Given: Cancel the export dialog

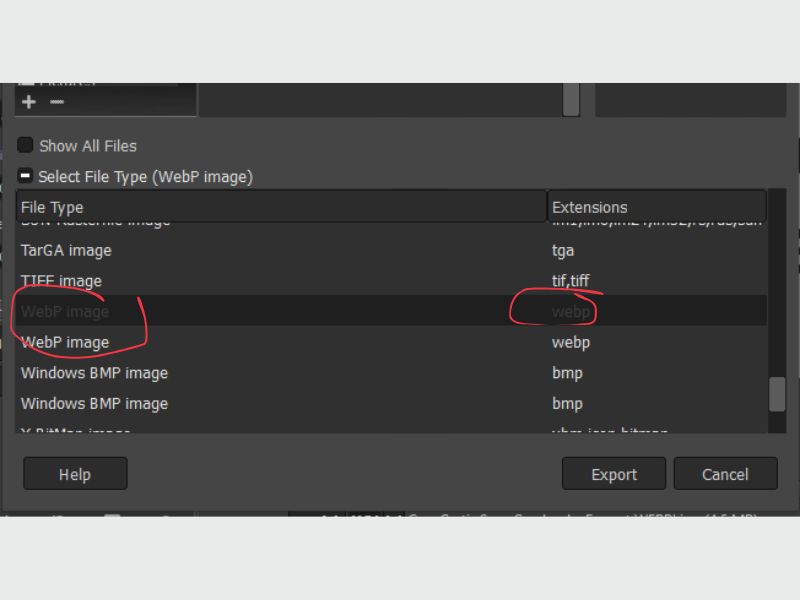Looking at the screenshot, I should pyautogui.click(x=725, y=474).
